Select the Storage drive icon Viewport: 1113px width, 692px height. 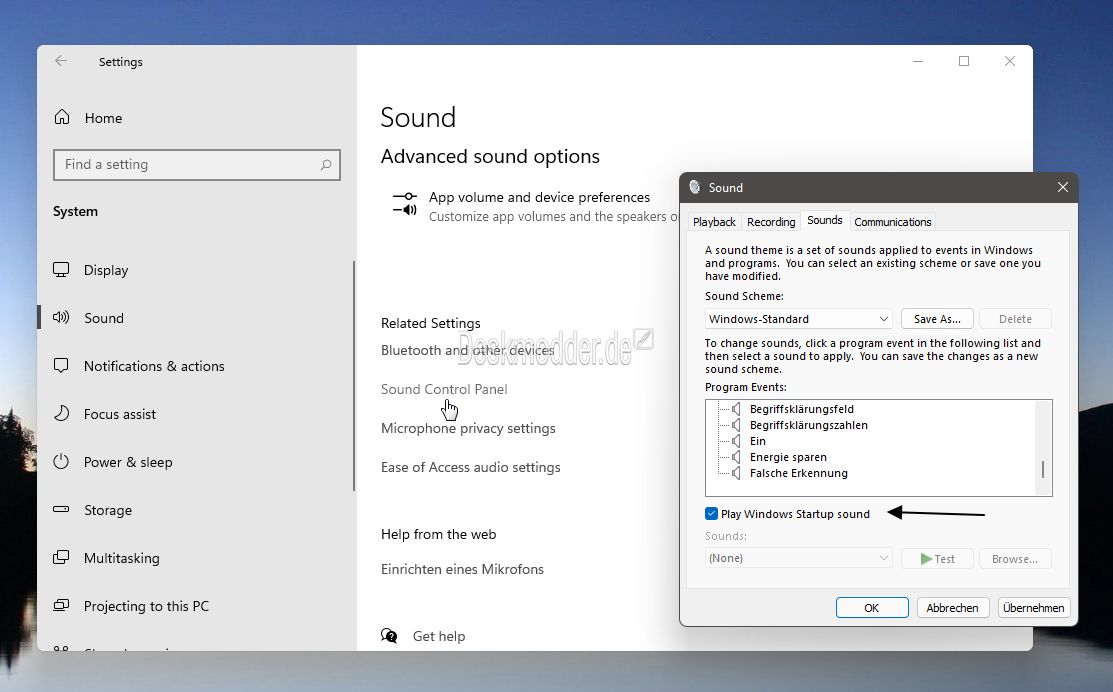coord(62,509)
